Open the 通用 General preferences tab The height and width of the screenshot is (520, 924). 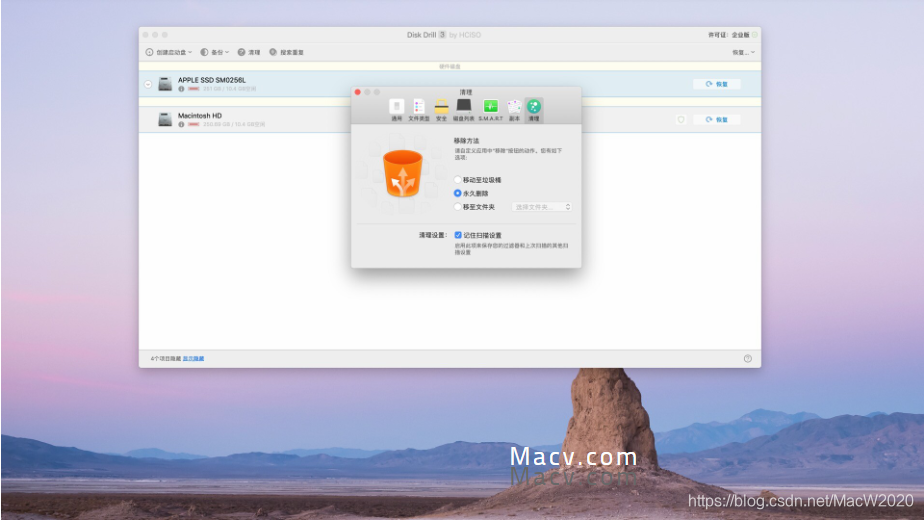click(397, 110)
